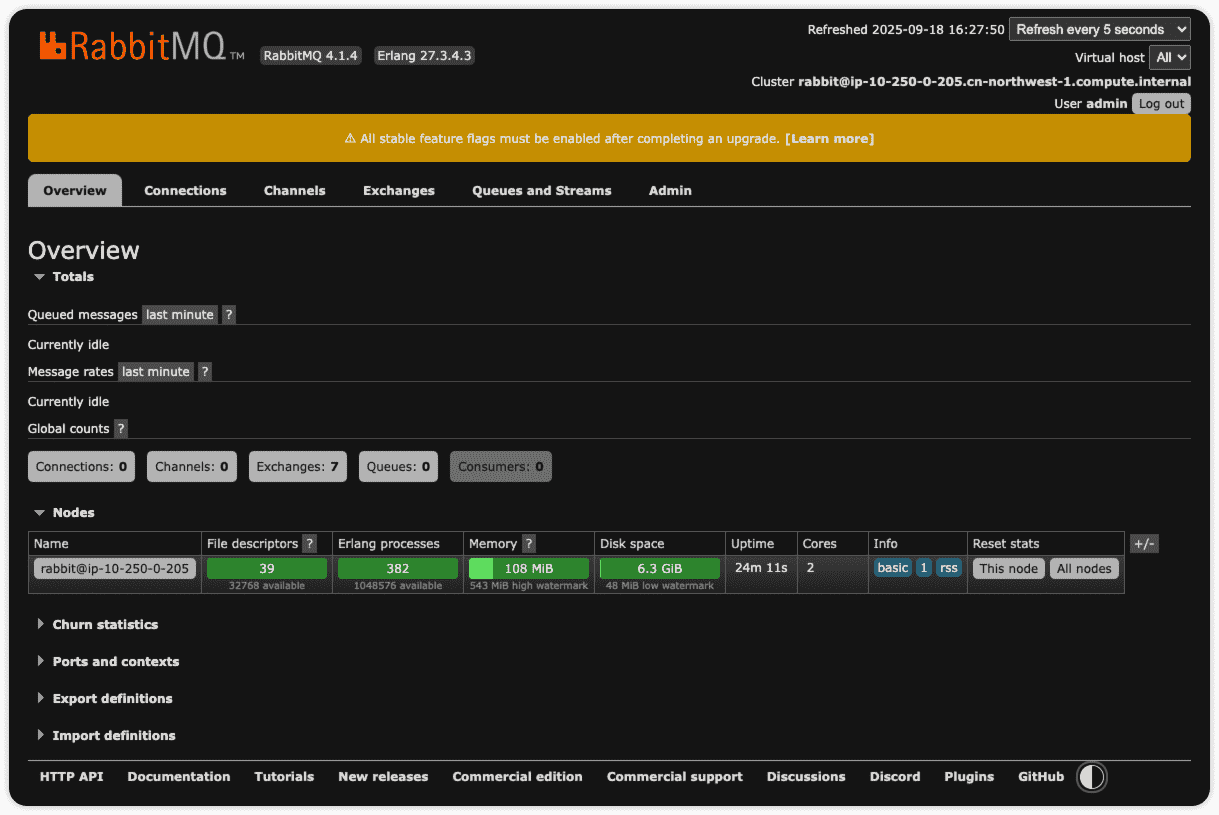Image resolution: width=1219 pixels, height=815 pixels.
Task: Click the Cores value 2
Action: tap(809, 568)
